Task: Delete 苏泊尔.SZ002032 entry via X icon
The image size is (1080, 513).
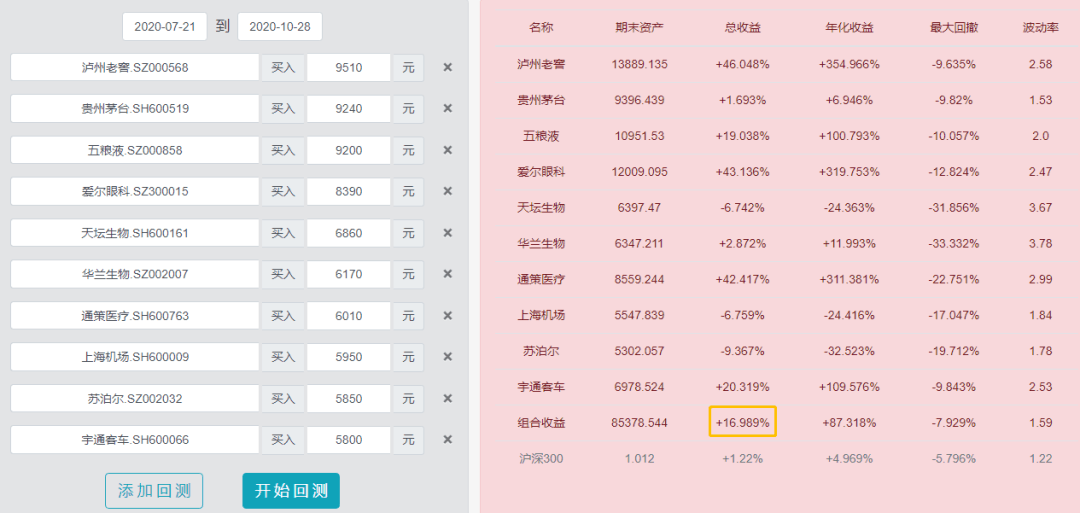Action: pyautogui.click(x=447, y=398)
